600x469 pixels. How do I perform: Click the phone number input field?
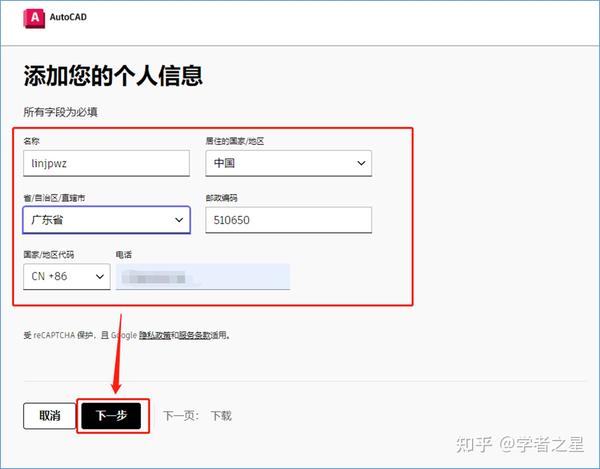[203, 276]
